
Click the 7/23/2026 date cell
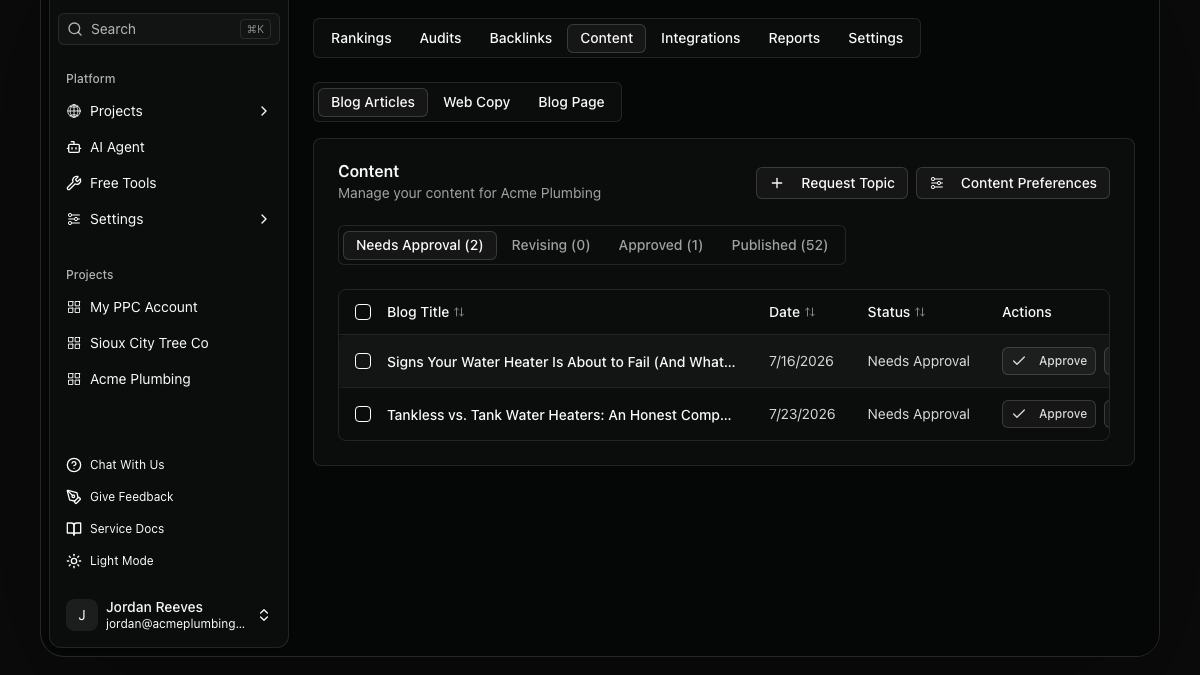(802, 414)
